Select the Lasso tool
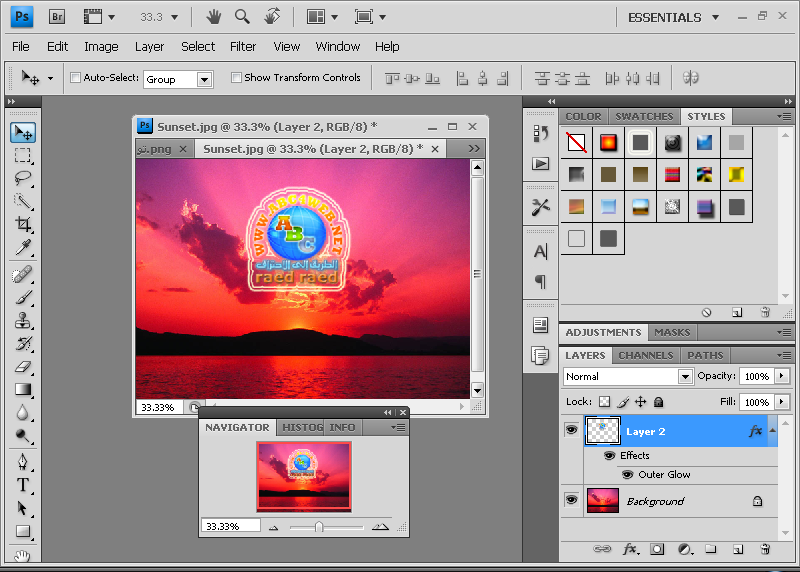This screenshot has width=800, height=572. (x=22, y=178)
